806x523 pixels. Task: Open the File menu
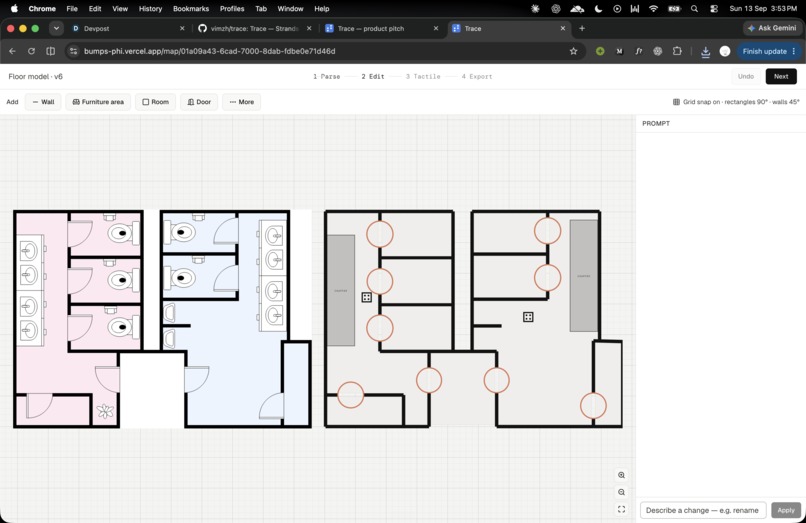click(72, 9)
